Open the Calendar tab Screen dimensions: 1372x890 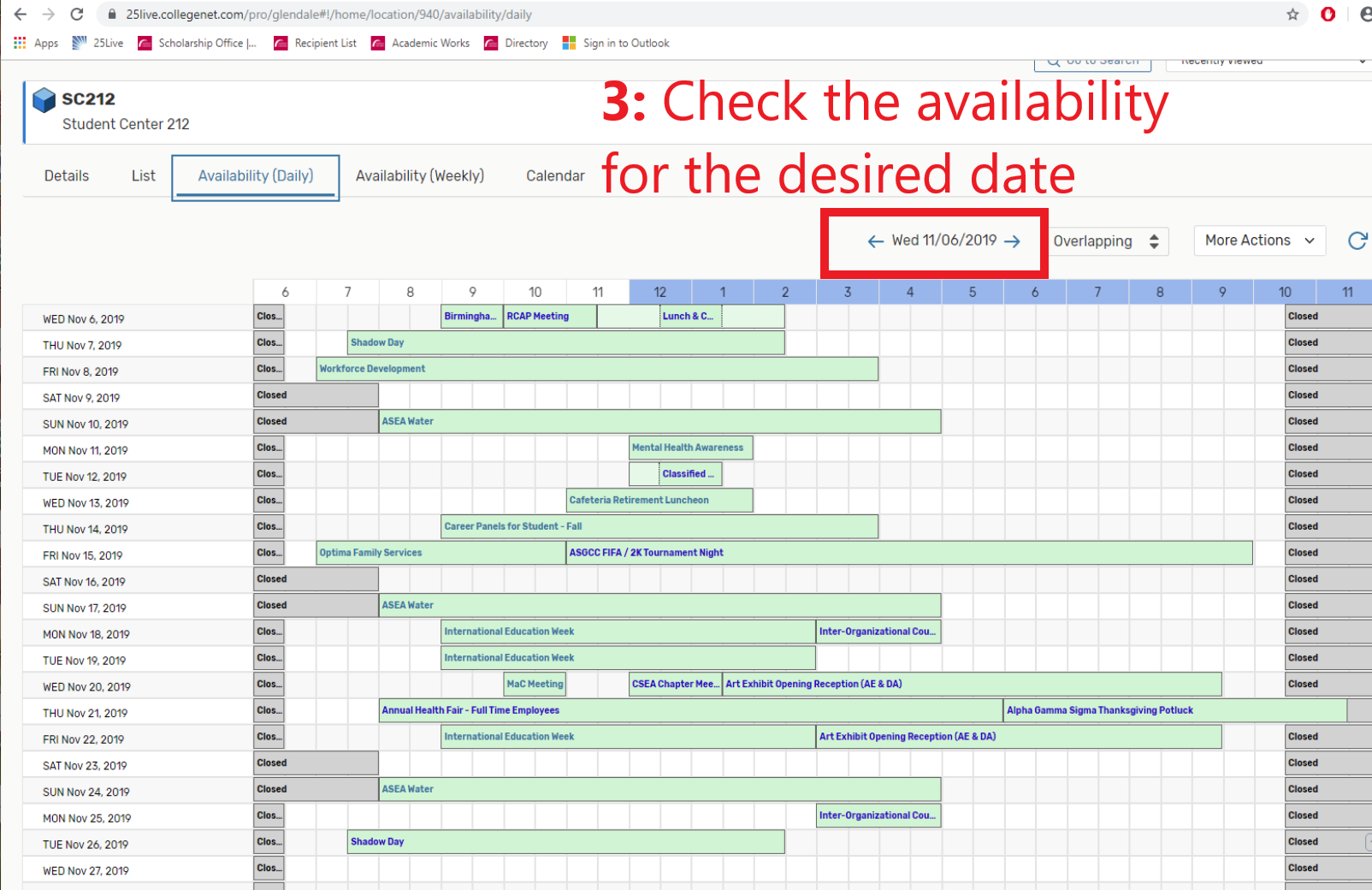[555, 175]
